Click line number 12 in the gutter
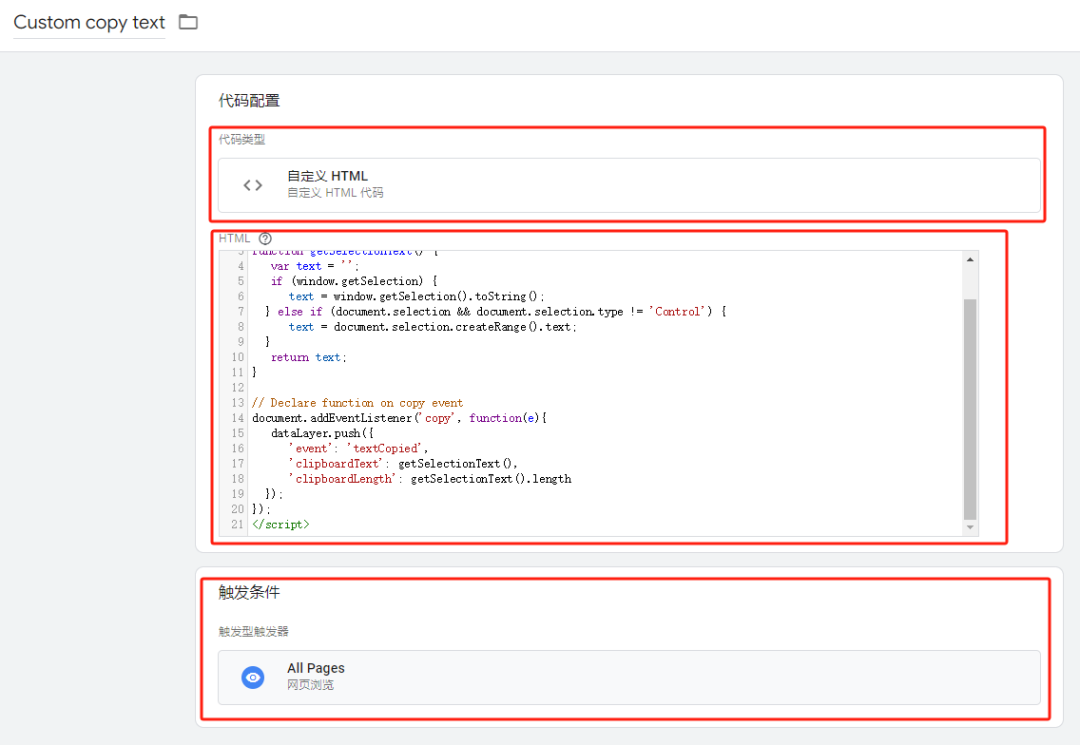The image size is (1080, 745). (238, 388)
